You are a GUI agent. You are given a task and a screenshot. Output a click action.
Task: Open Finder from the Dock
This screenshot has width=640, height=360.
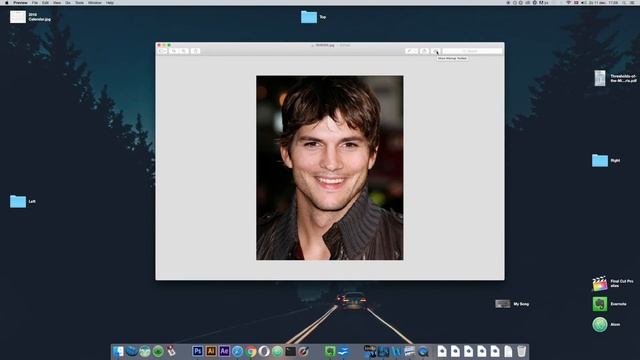(118, 351)
